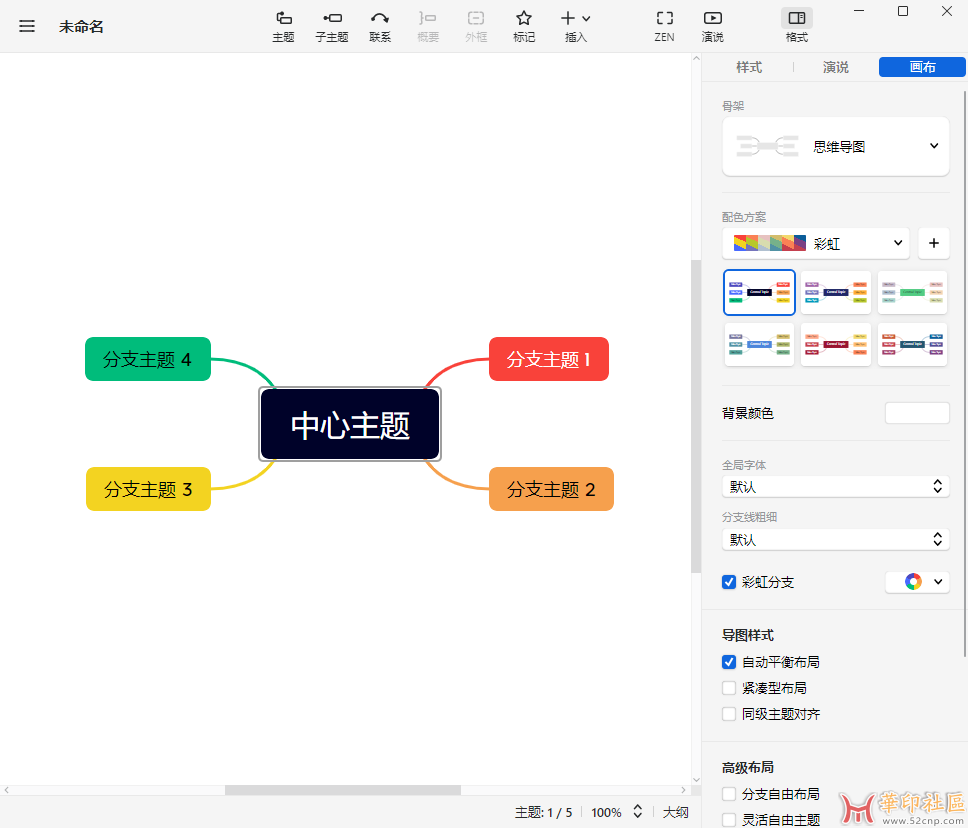This screenshot has width=968, height=828.
Task: Pick the red-center theme thumbnail
Action: 836,345
